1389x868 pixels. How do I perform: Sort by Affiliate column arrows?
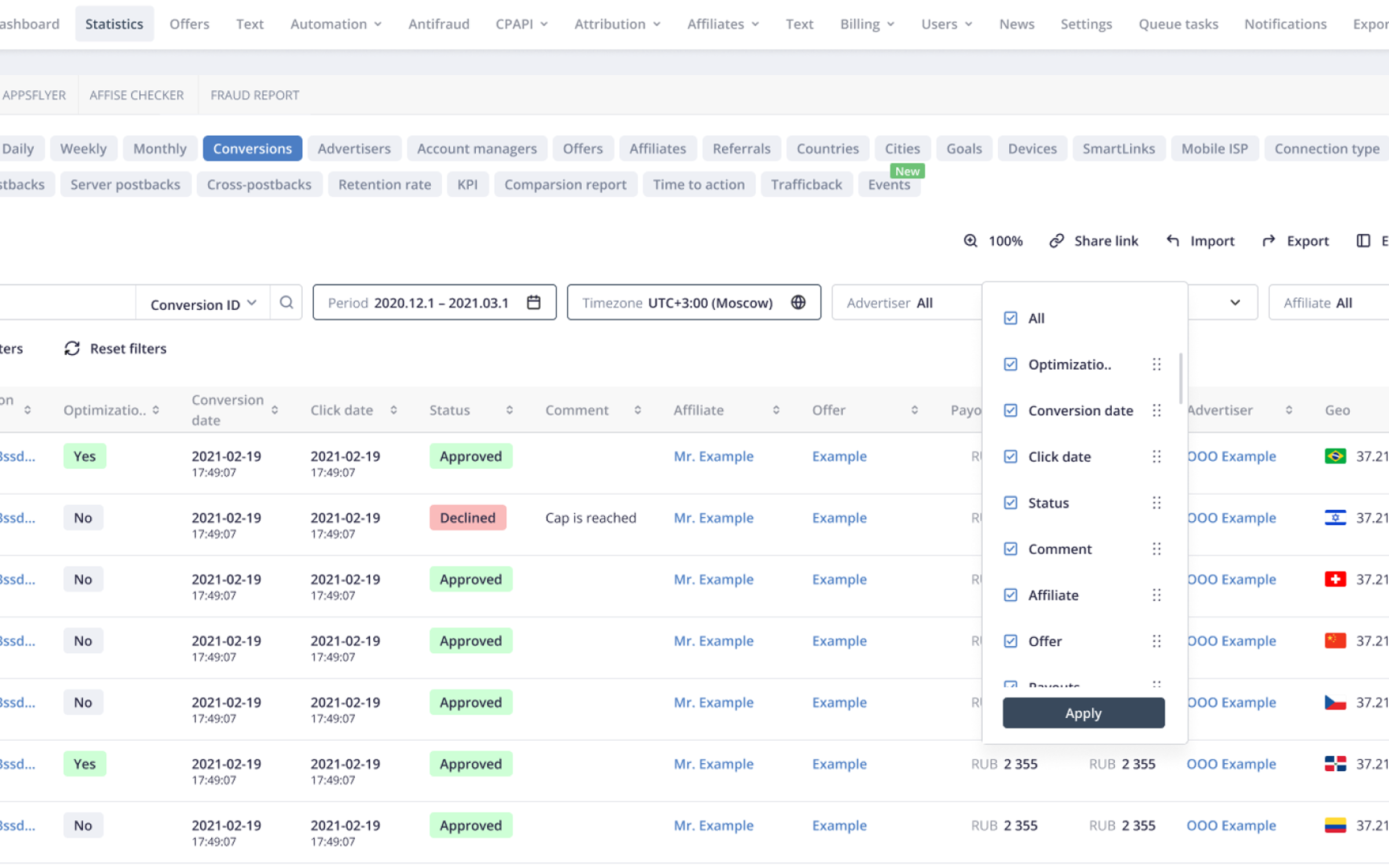point(776,410)
